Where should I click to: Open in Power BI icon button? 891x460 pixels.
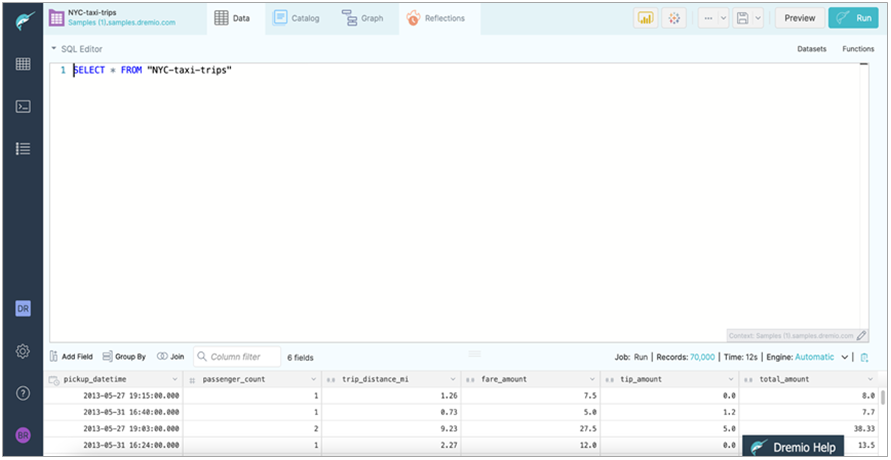[645, 18]
